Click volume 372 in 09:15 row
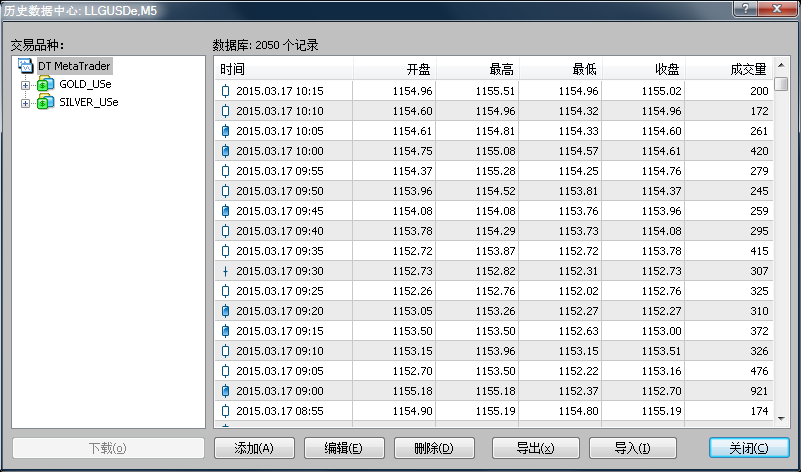Image resolution: width=801 pixels, height=472 pixels. pos(759,331)
